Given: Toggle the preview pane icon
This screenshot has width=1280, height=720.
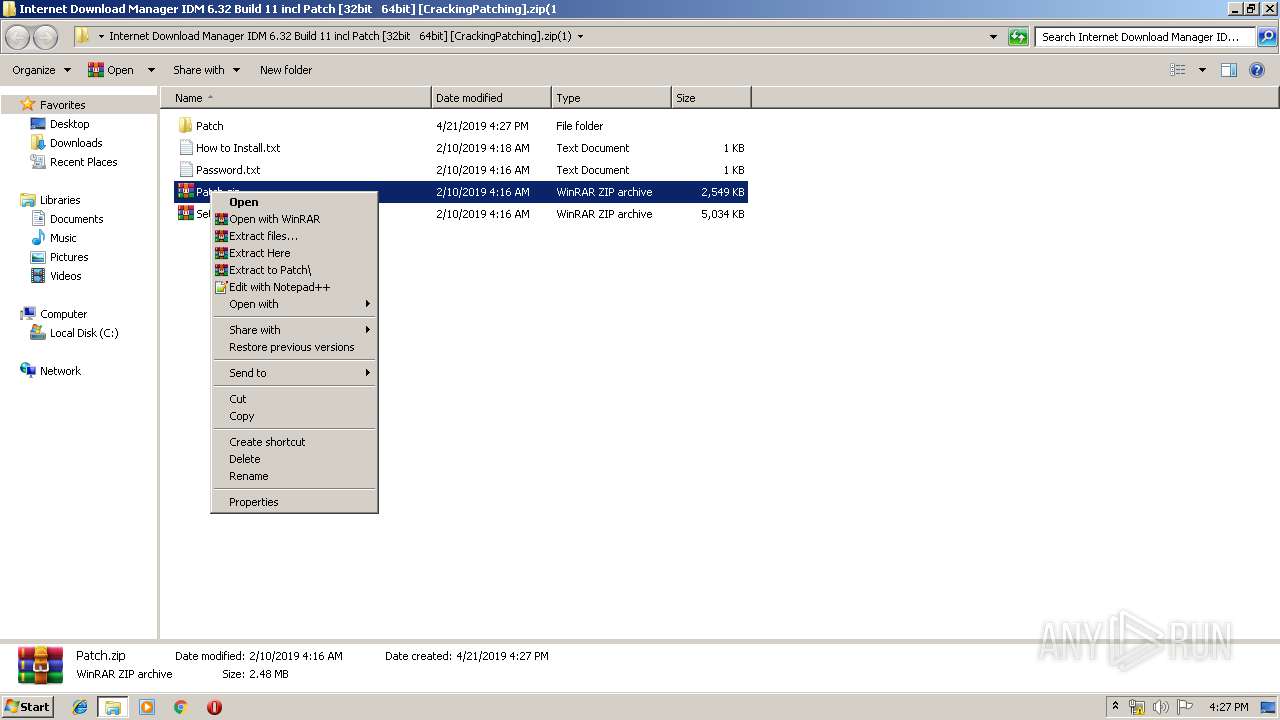Looking at the screenshot, I should coord(1229,70).
